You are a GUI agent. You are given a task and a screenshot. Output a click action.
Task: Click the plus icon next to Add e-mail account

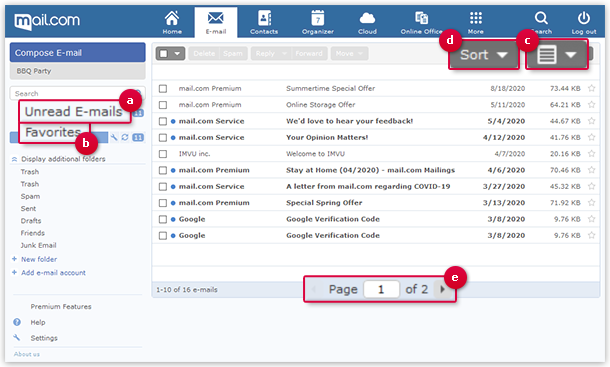[14, 272]
